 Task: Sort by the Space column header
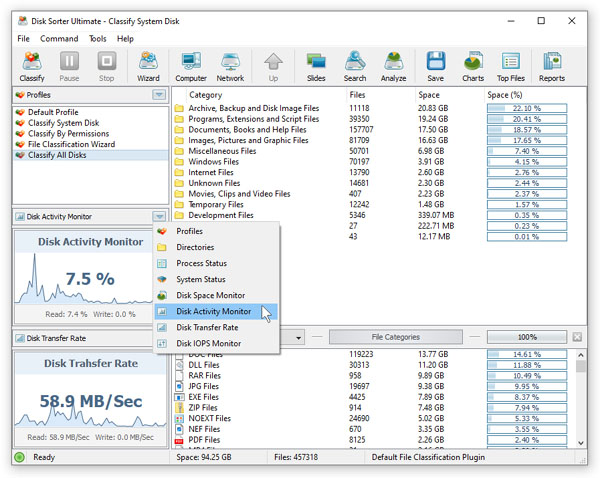[x=449, y=95]
